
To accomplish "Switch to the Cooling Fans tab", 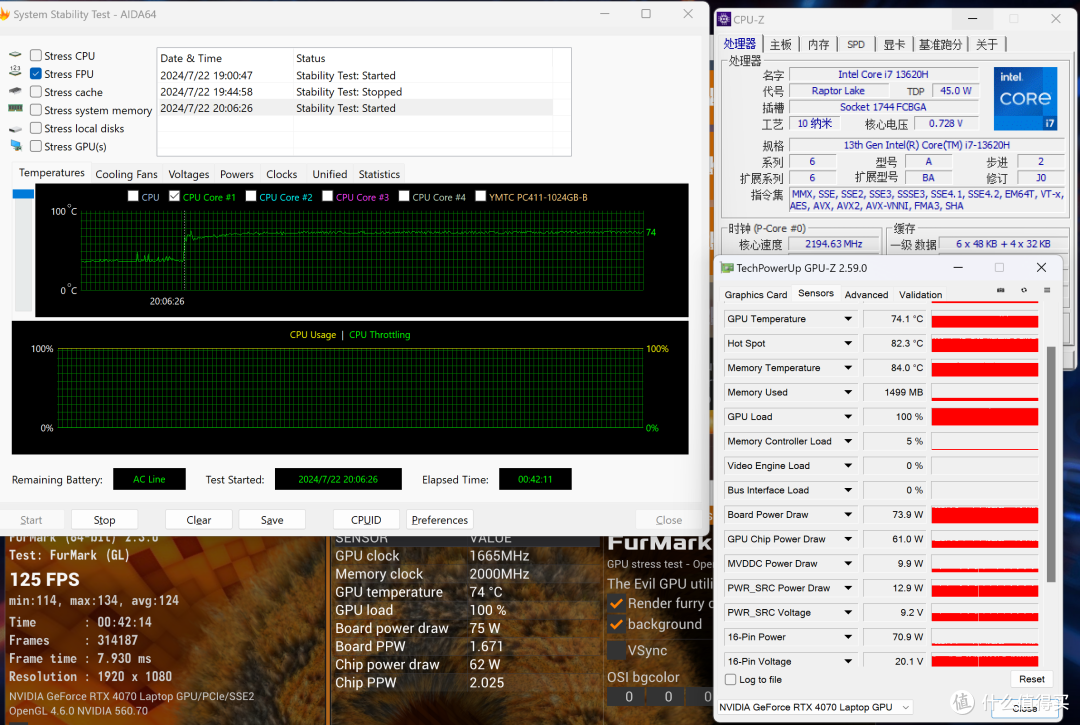I will tap(126, 174).
